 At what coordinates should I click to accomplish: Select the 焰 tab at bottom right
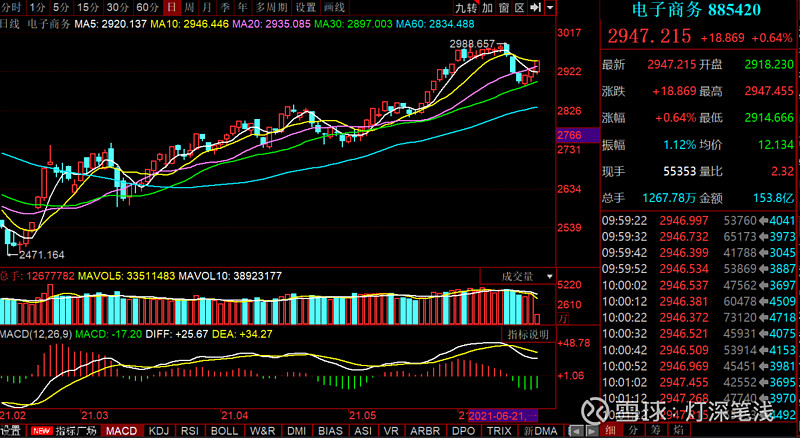tap(679, 430)
